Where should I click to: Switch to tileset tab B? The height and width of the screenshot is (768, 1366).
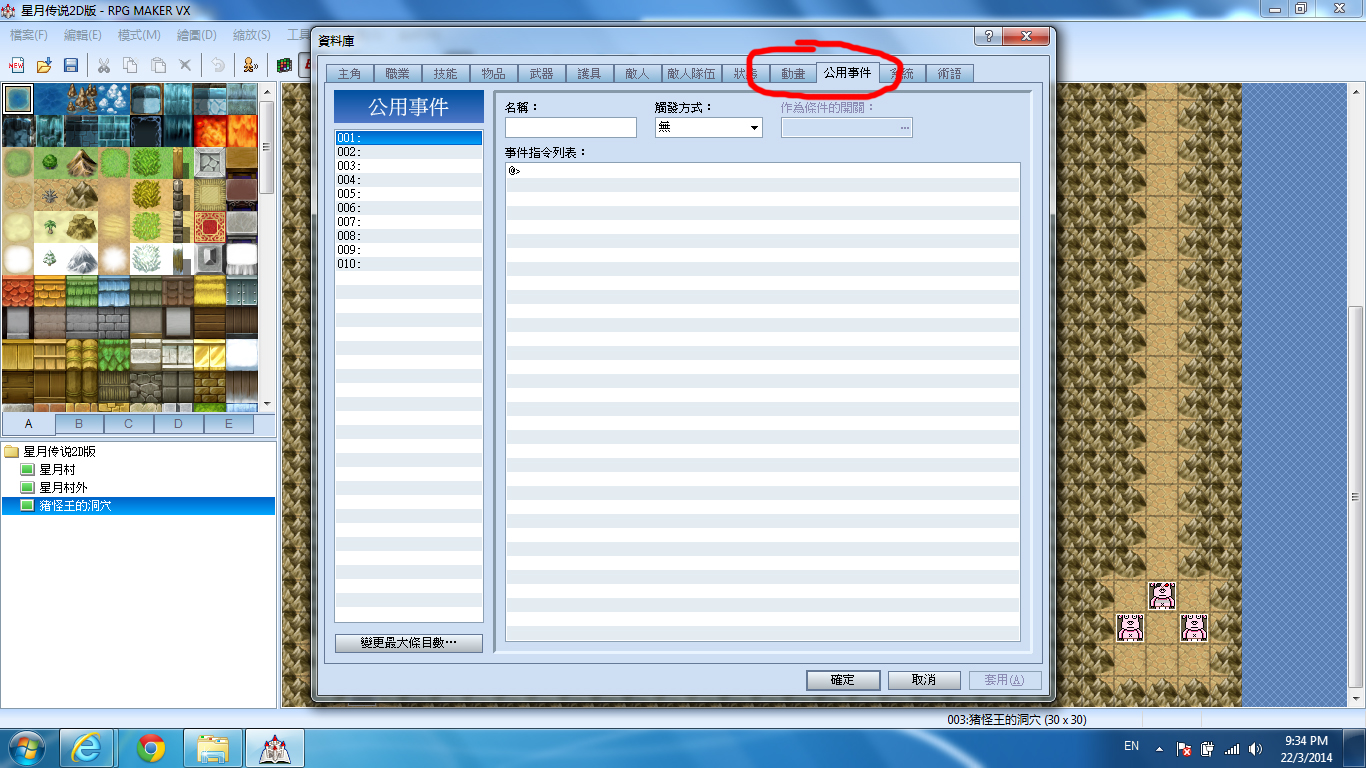point(79,423)
